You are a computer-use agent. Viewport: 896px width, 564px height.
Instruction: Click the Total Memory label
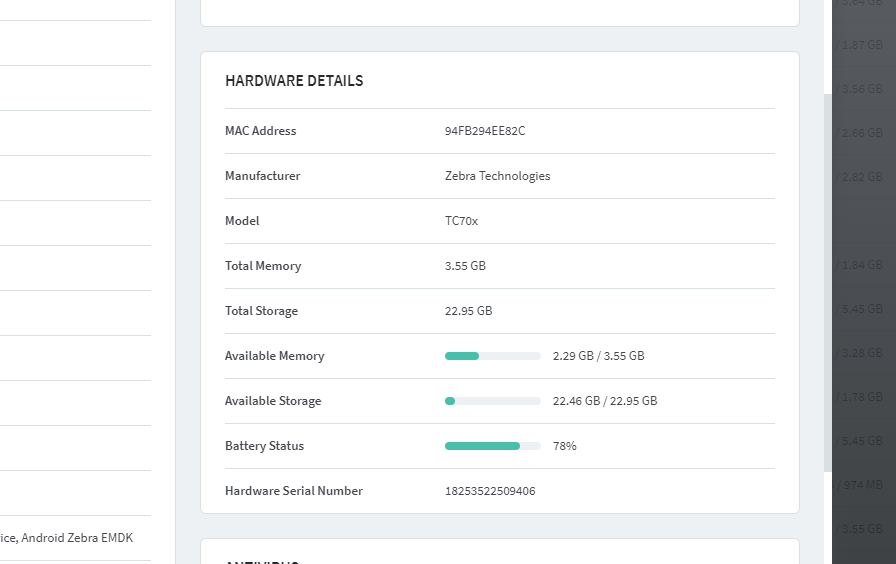point(262,266)
